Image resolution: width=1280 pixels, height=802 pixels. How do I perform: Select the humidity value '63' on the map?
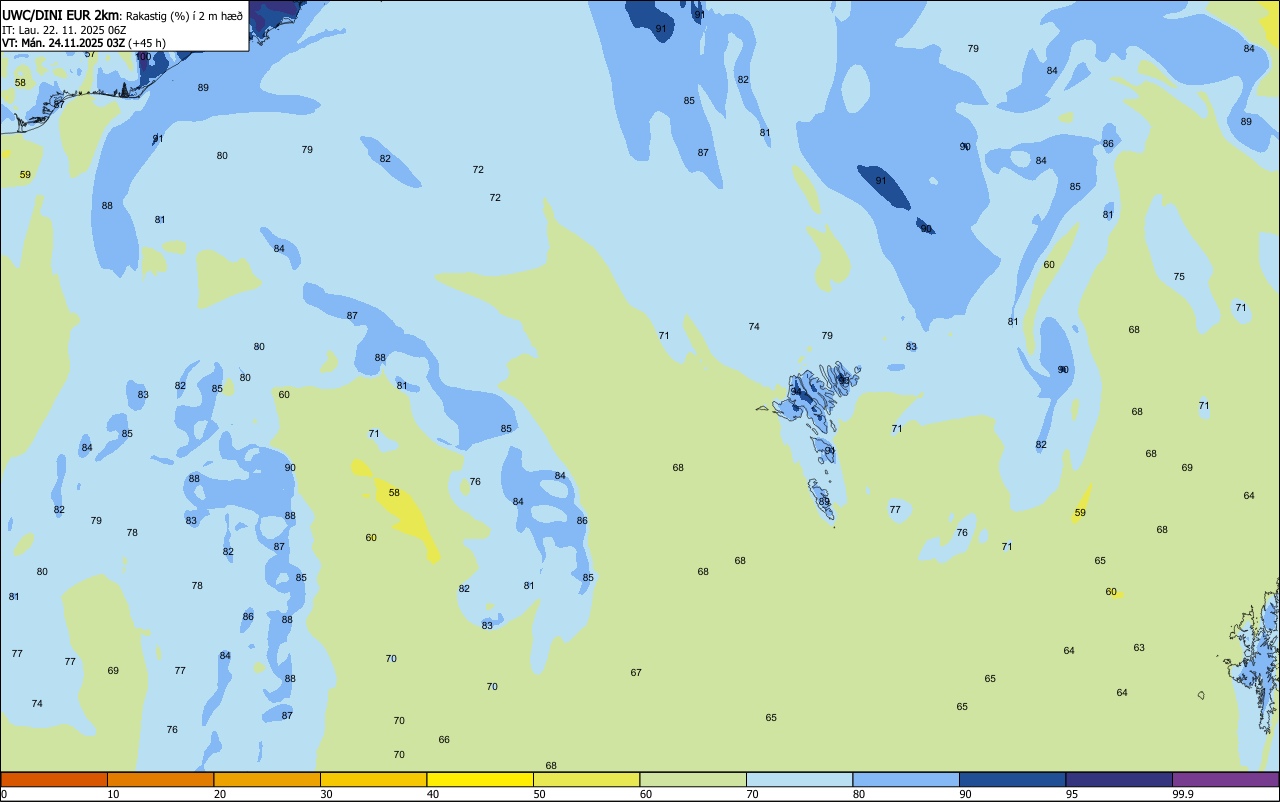point(1139,648)
